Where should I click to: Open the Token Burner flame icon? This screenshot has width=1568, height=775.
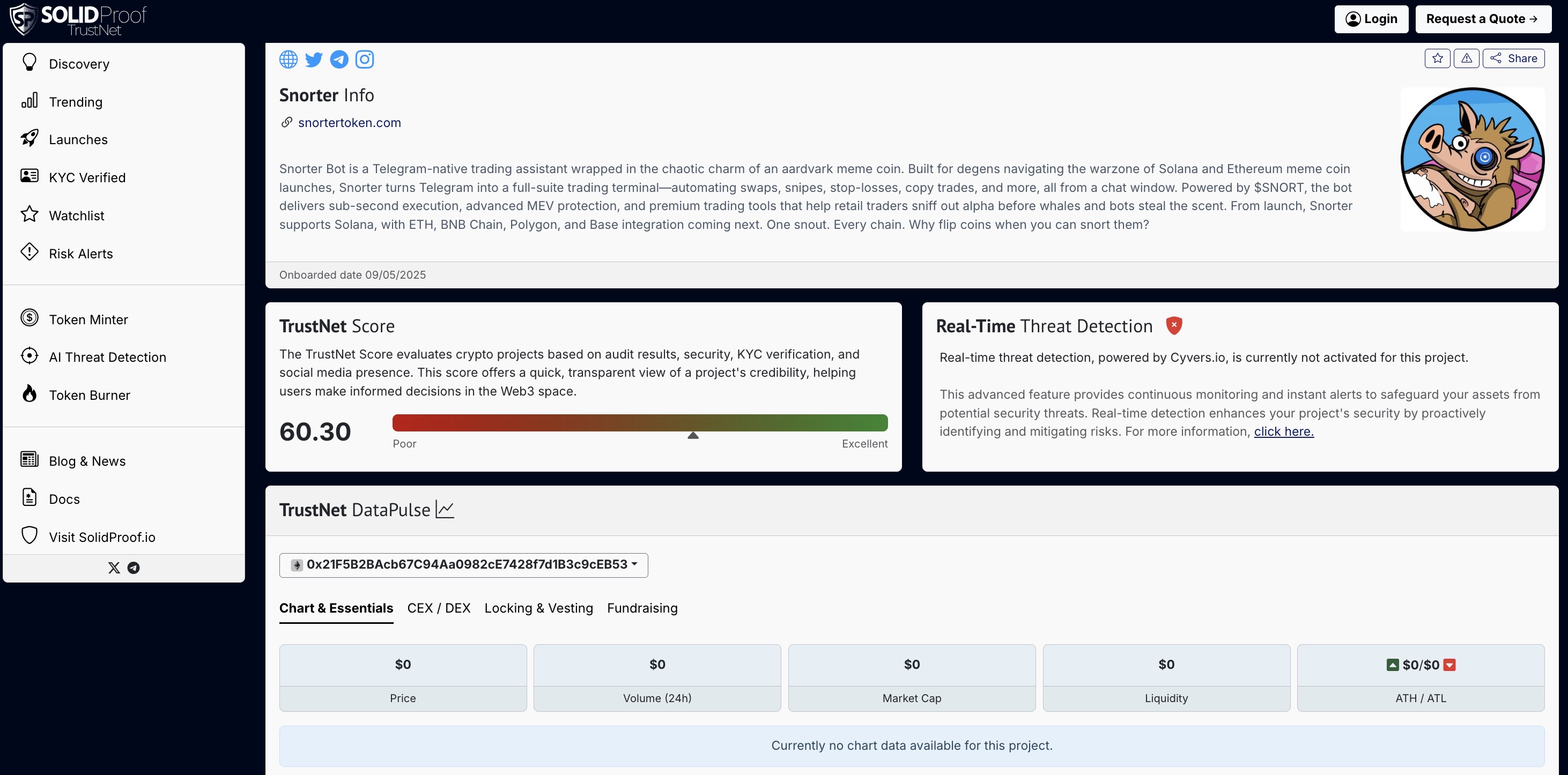(x=29, y=394)
